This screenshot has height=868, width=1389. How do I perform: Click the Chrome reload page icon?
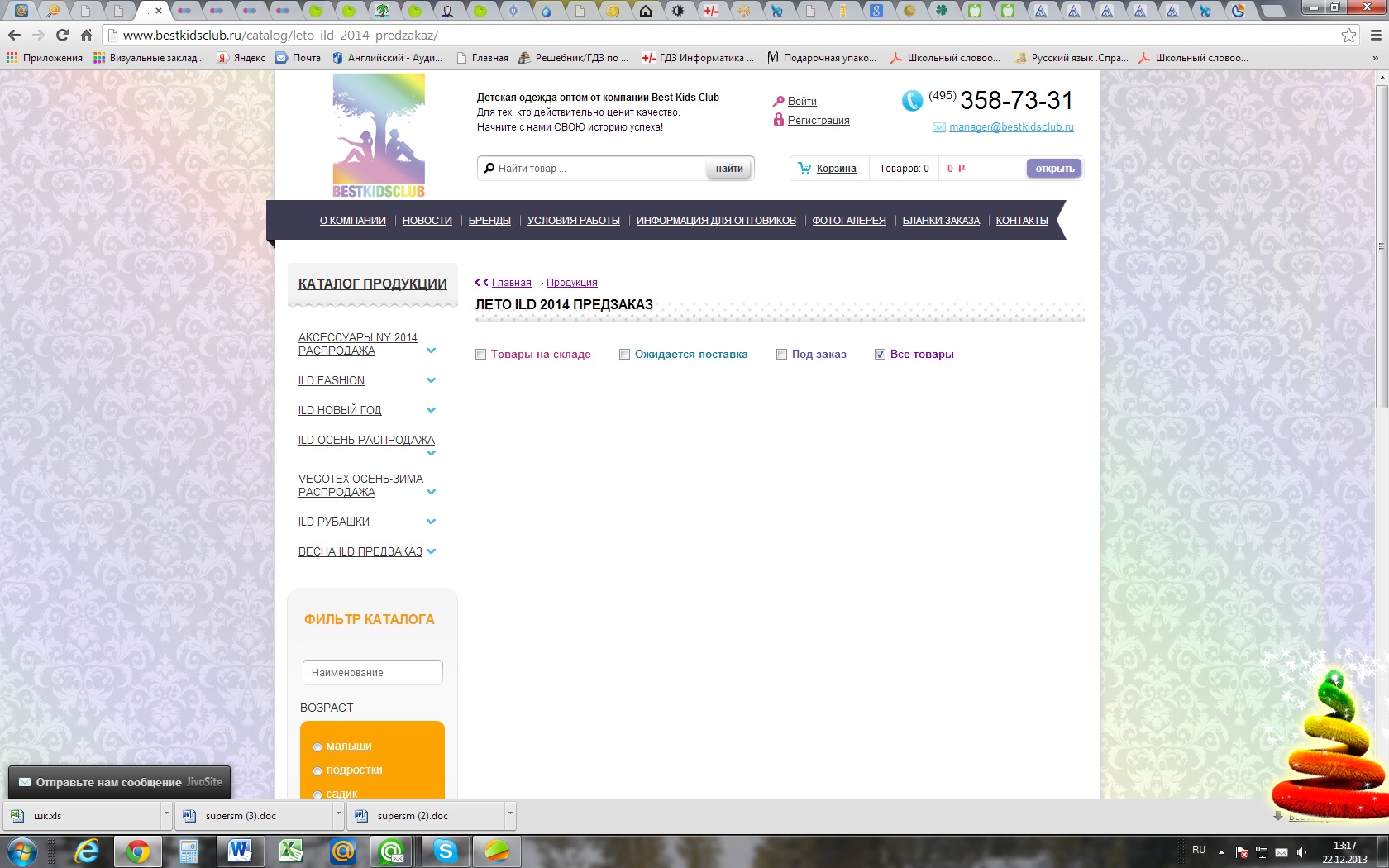62,35
